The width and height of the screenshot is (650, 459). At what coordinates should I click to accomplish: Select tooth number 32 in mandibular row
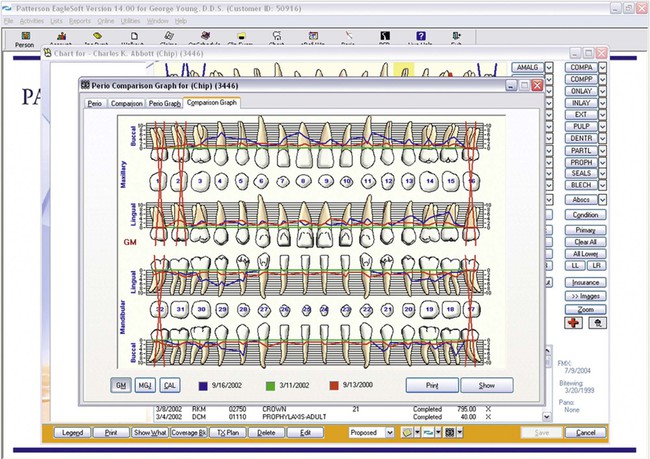click(x=160, y=310)
